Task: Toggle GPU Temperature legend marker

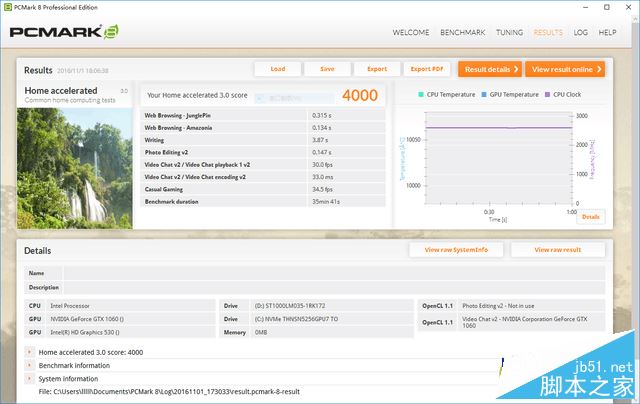Action: click(x=484, y=94)
